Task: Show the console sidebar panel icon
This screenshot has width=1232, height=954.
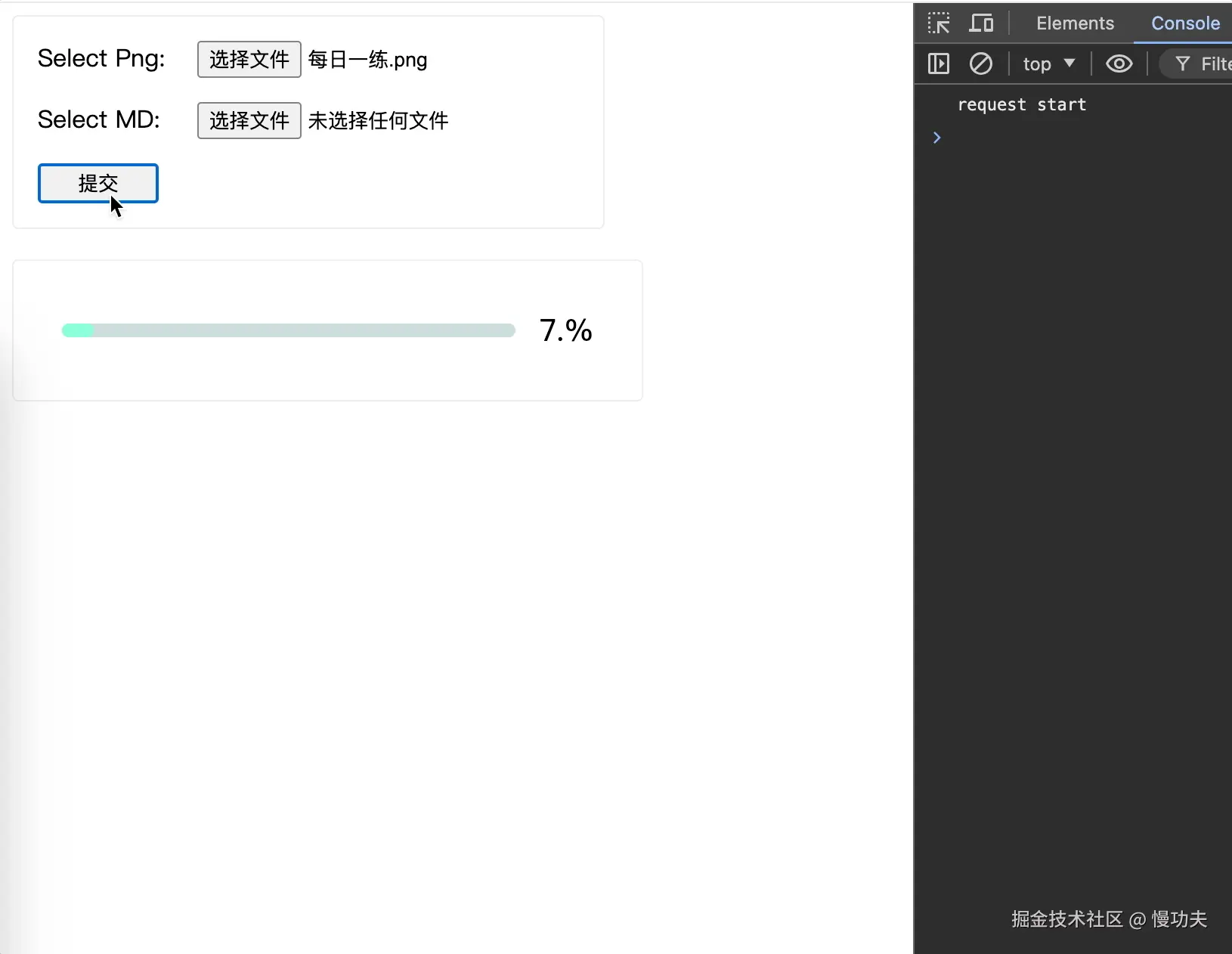Action: tap(939, 63)
